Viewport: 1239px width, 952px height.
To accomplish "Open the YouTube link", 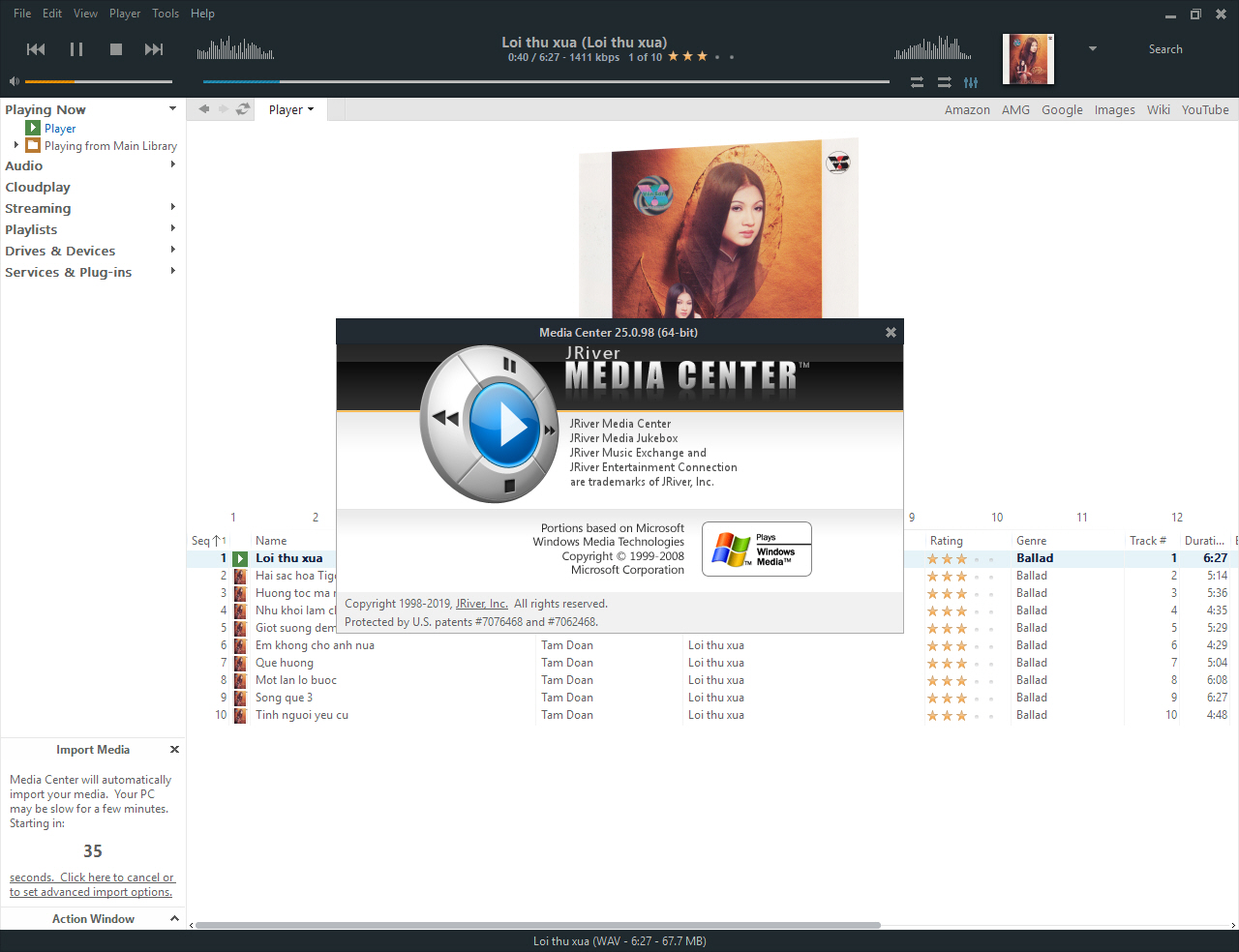I will click(x=1205, y=110).
